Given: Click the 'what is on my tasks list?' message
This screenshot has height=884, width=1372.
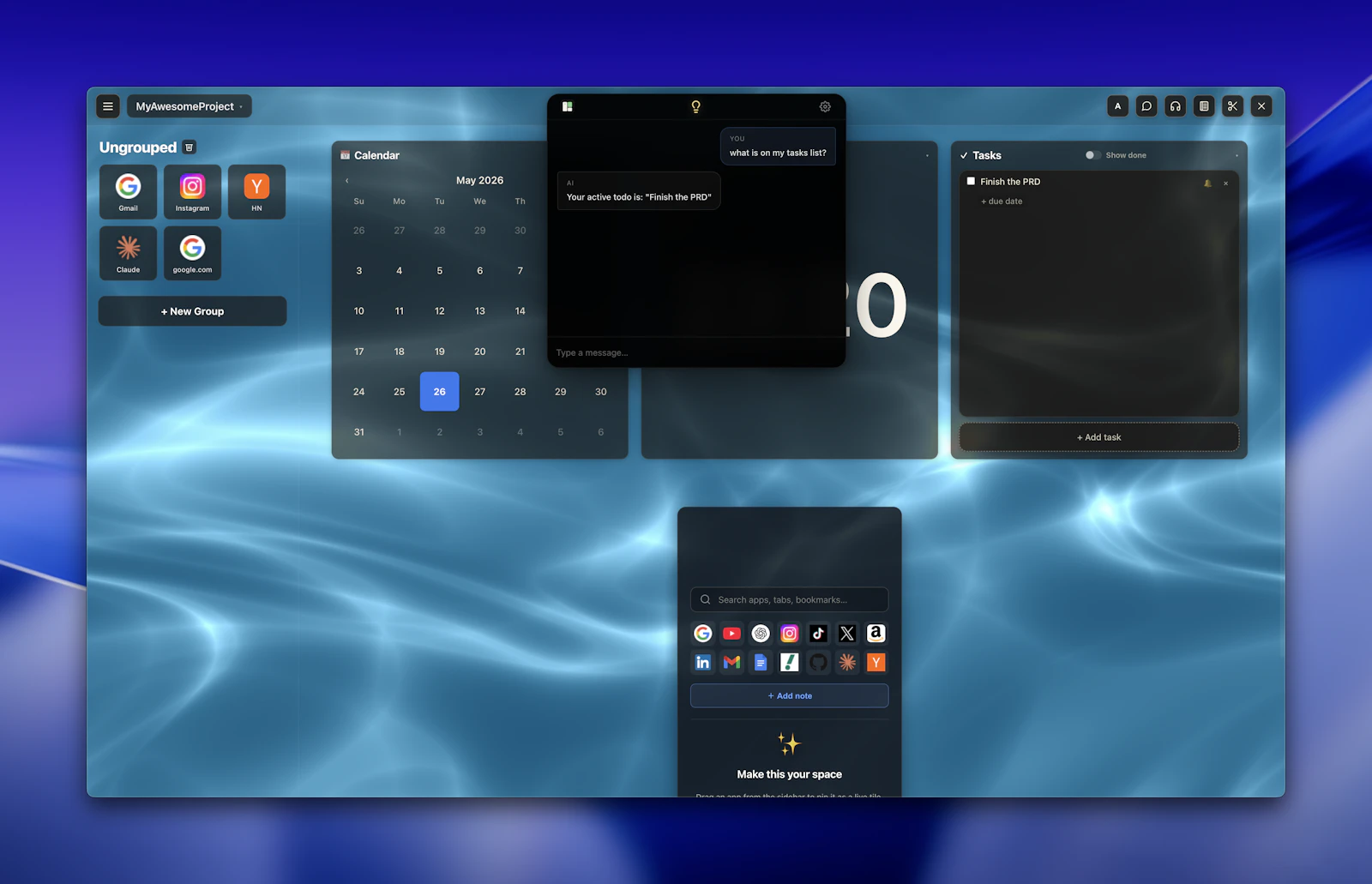Looking at the screenshot, I should click(x=778, y=146).
